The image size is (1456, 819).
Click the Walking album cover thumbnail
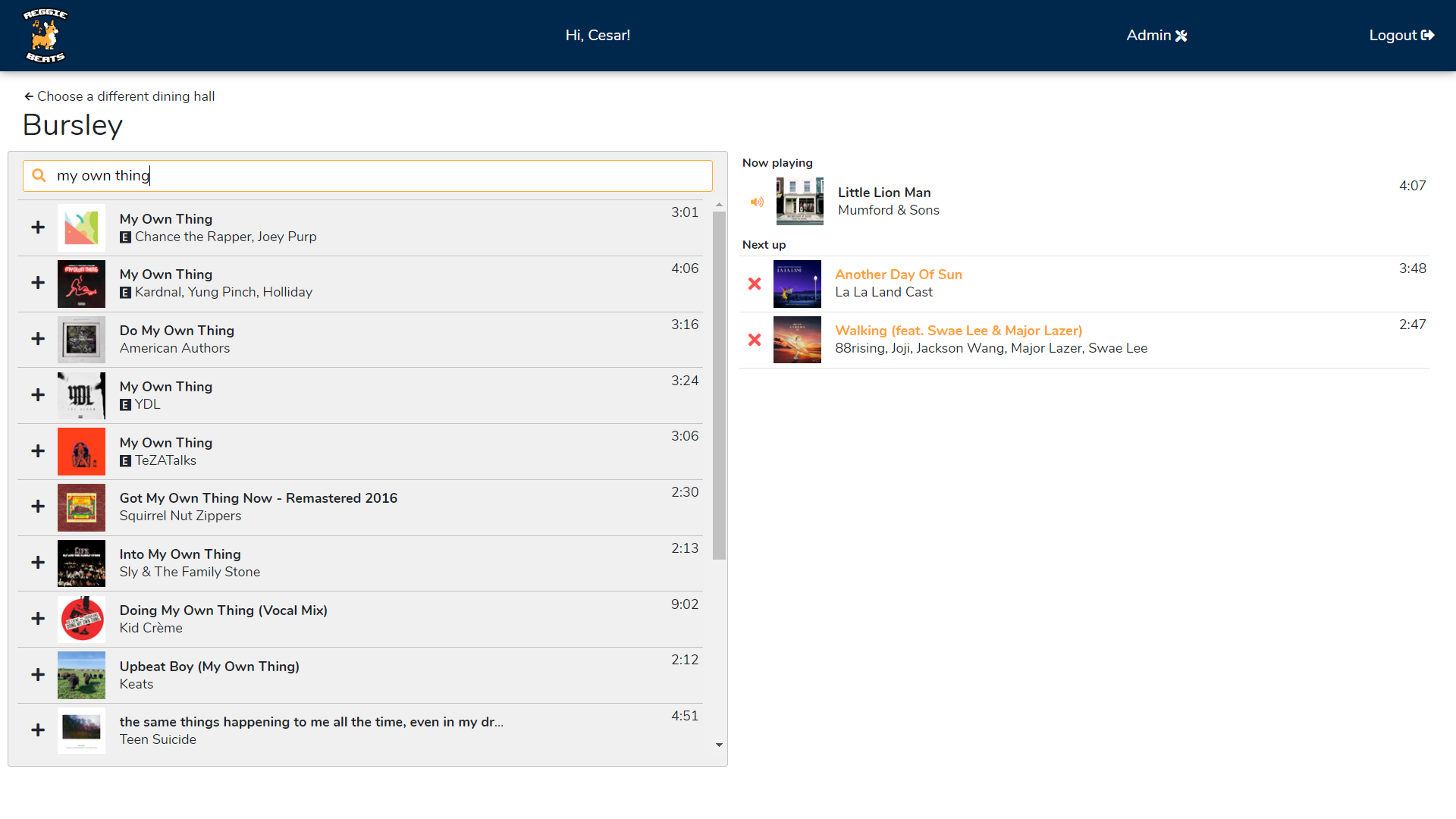[x=797, y=340]
